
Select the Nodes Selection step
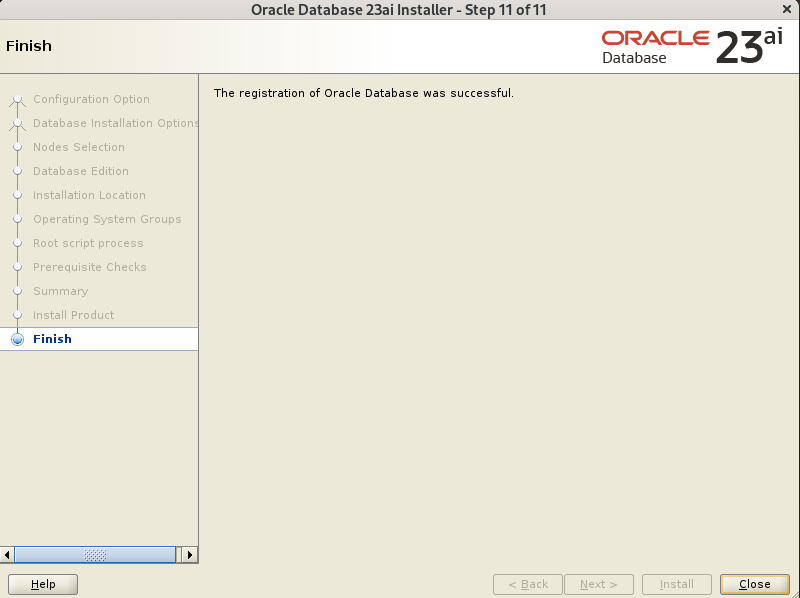(79, 147)
